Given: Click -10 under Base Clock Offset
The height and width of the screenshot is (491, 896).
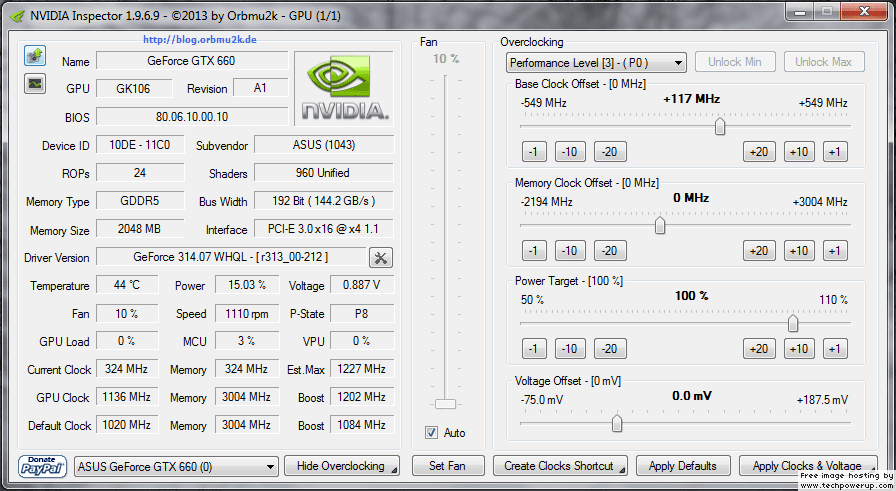Looking at the screenshot, I should click(570, 152).
